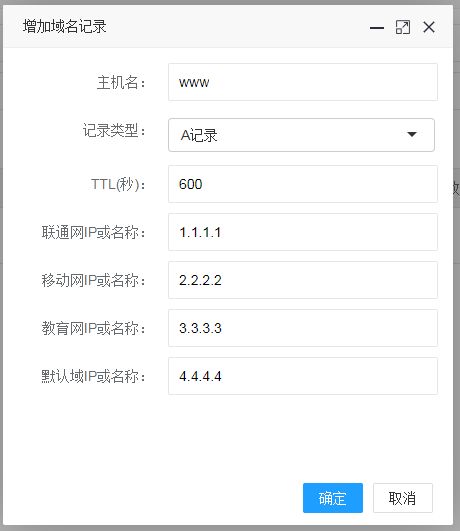Maximize the 增加域名记录 dialog window
The width and height of the screenshot is (460, 531).
[403, 27]
